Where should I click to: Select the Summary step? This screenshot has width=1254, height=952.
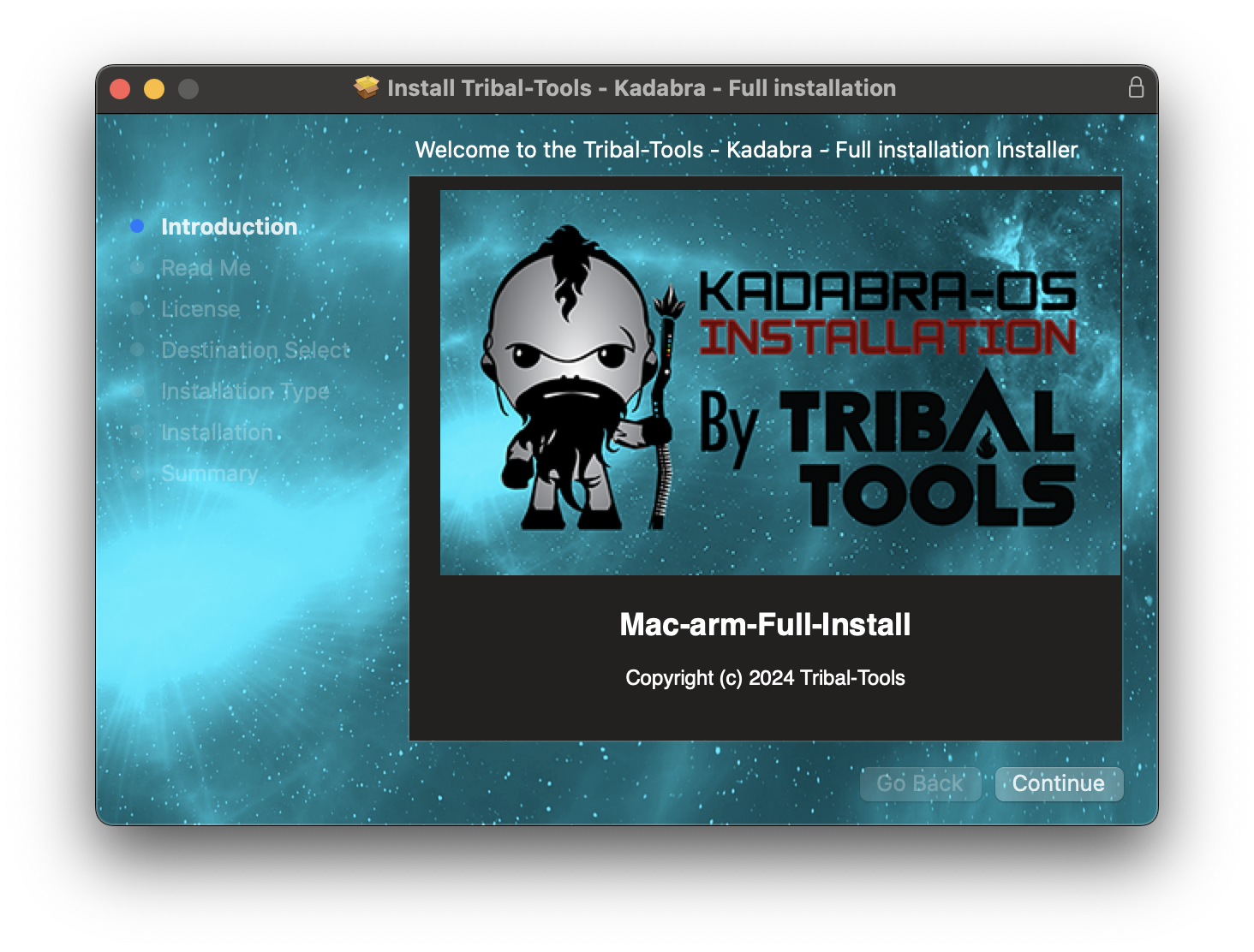coord(209,473)
